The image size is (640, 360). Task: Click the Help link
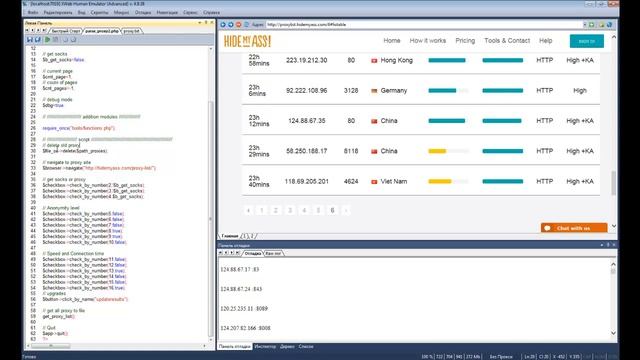(x=546, y=41)
